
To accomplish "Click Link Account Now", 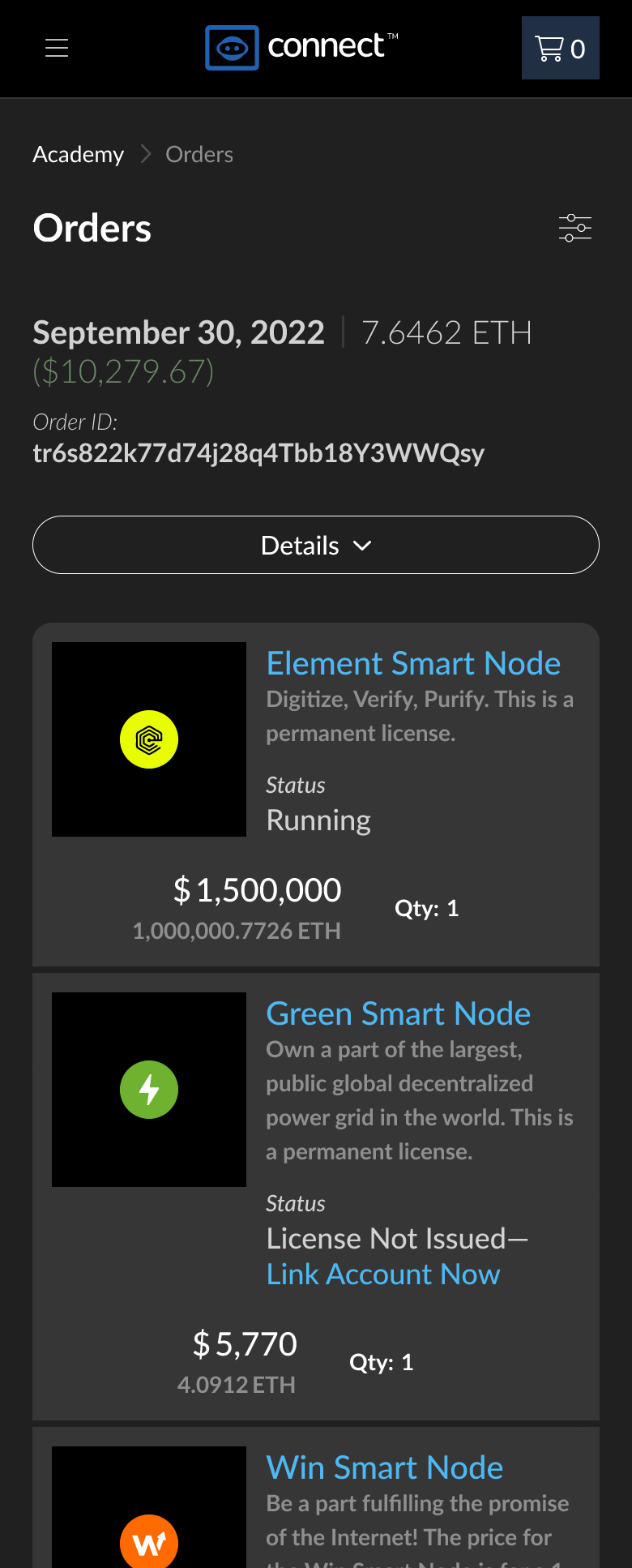I will pyautogui.click(x=383, y=1275).
